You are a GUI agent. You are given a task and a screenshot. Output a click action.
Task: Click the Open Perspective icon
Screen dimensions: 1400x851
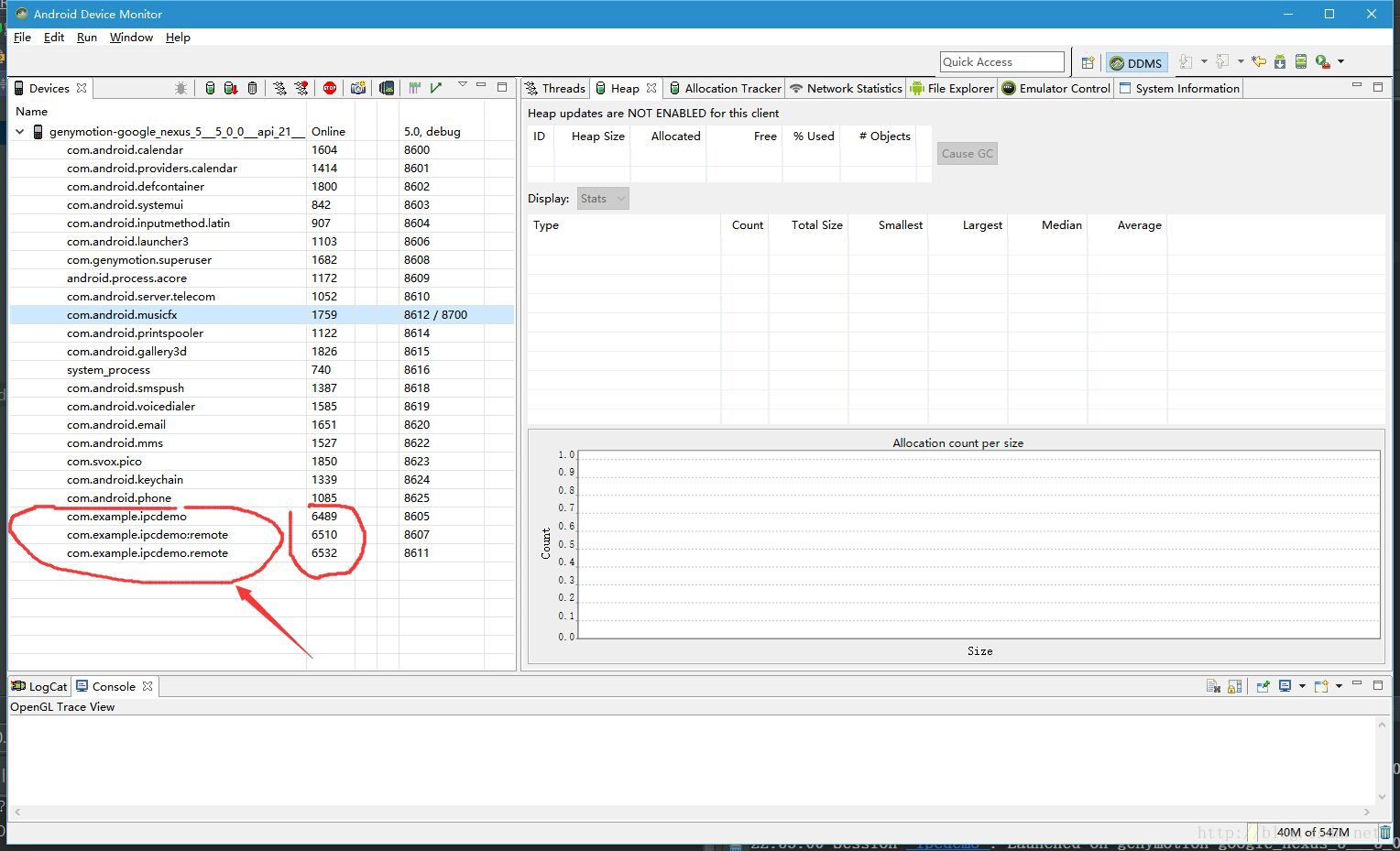[x=1088, y=62]
